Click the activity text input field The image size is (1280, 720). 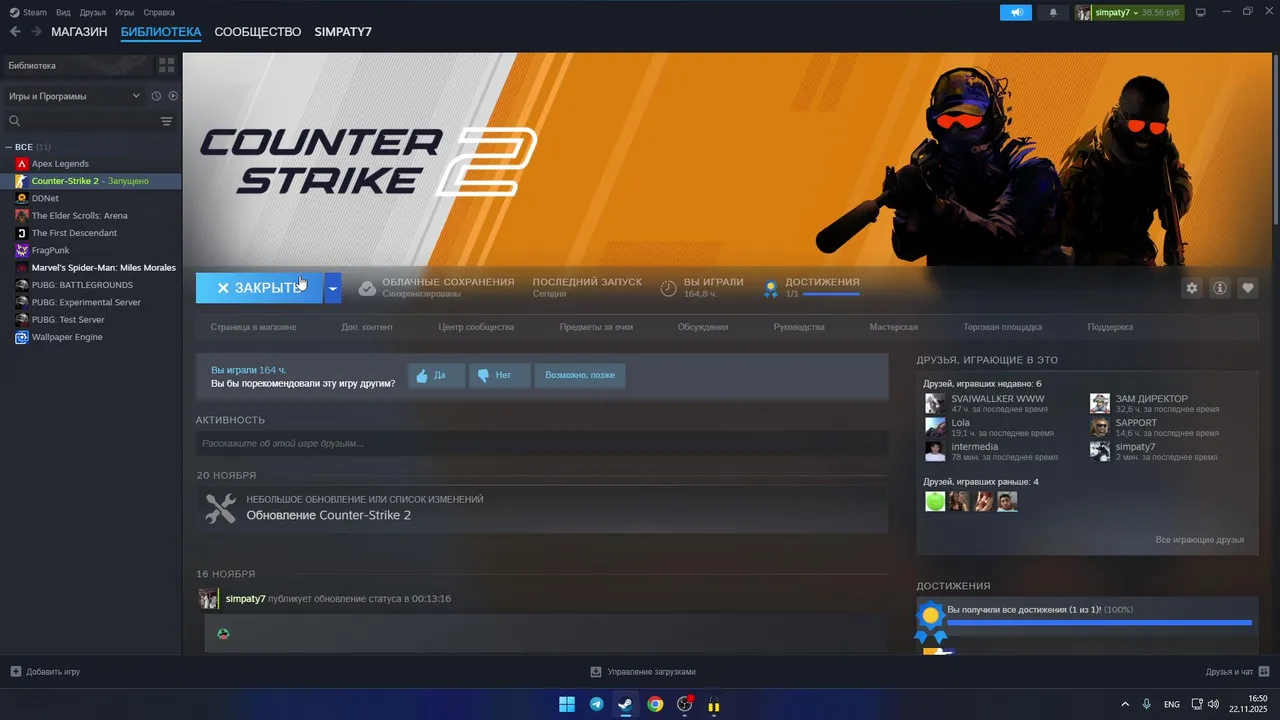[x=542, y=443]
